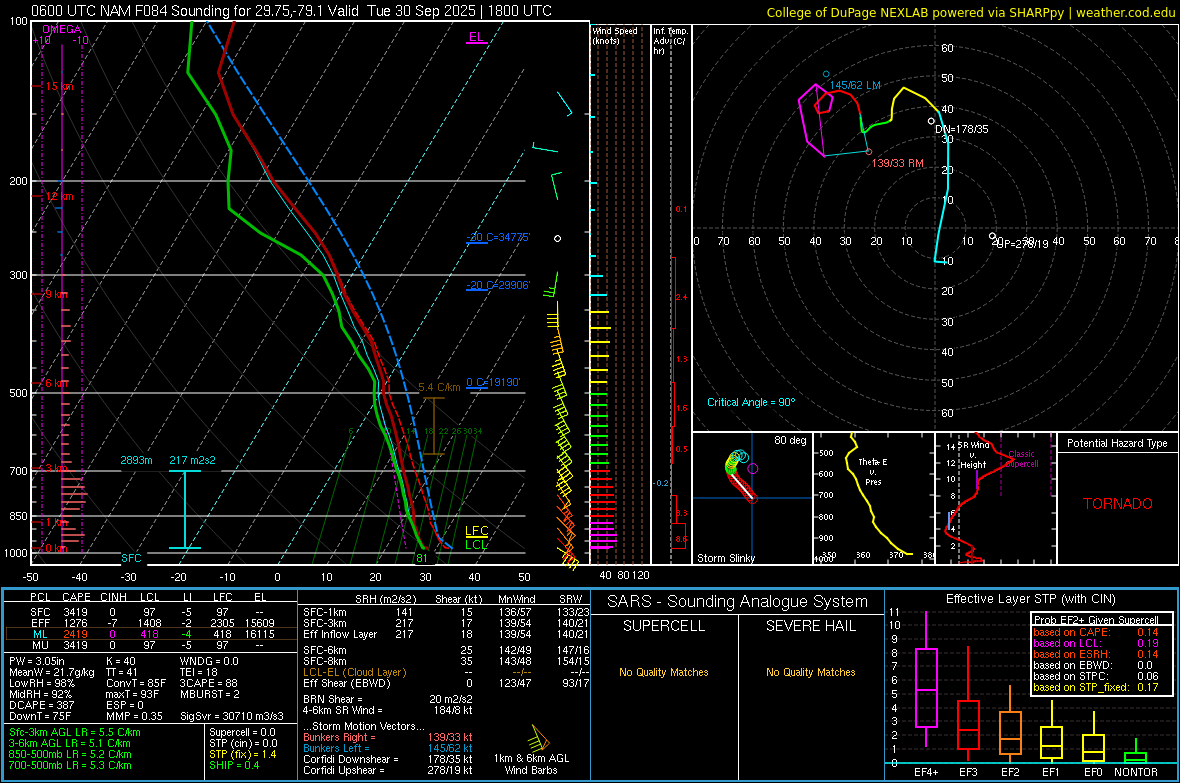Viewport: 1180px width, 783px height.
Task: Click the "Theta-E v. Pres" inset label
Action: click(x=872, y=471)
